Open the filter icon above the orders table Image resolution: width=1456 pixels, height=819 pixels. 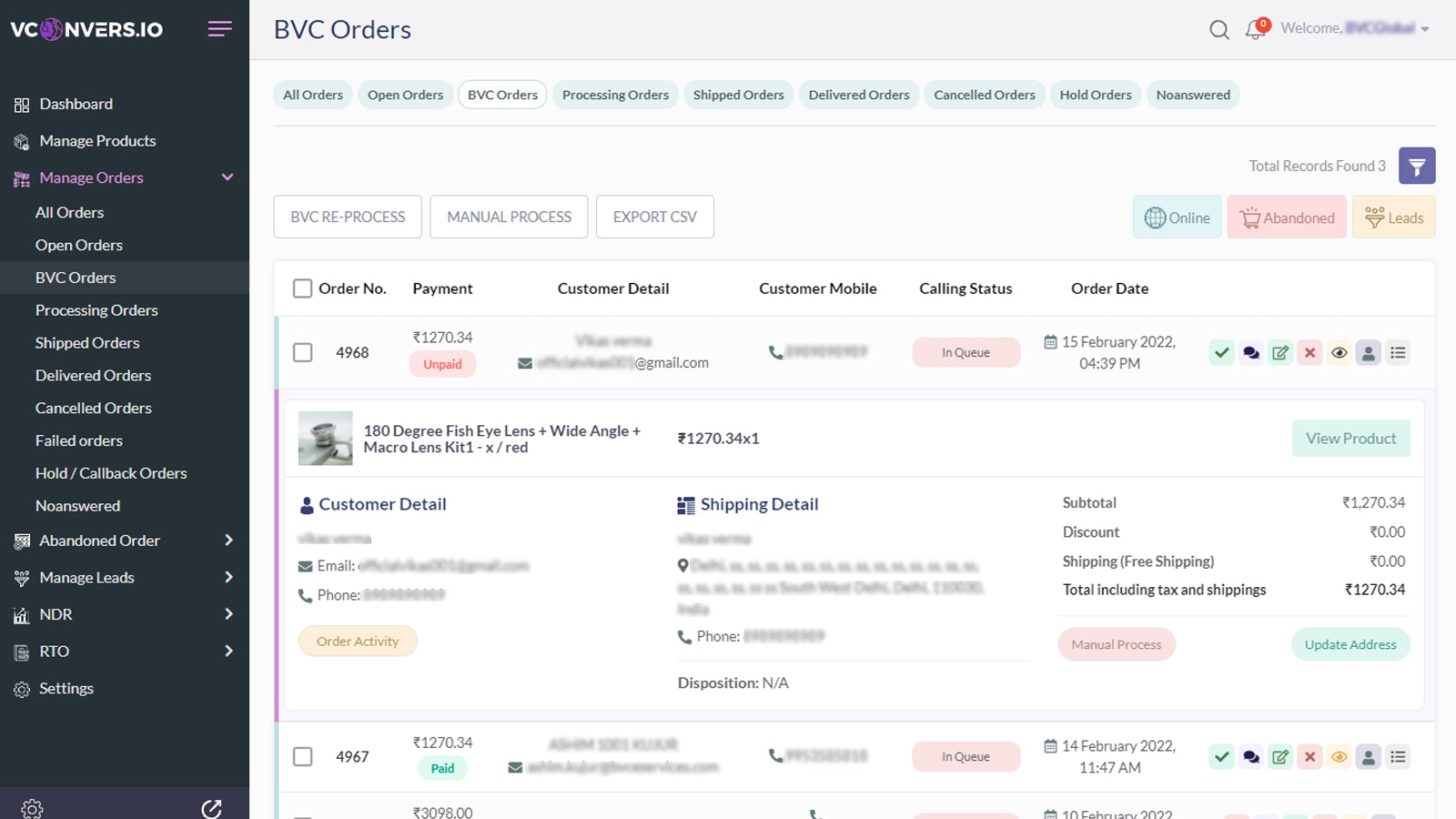coord(1417,166)
